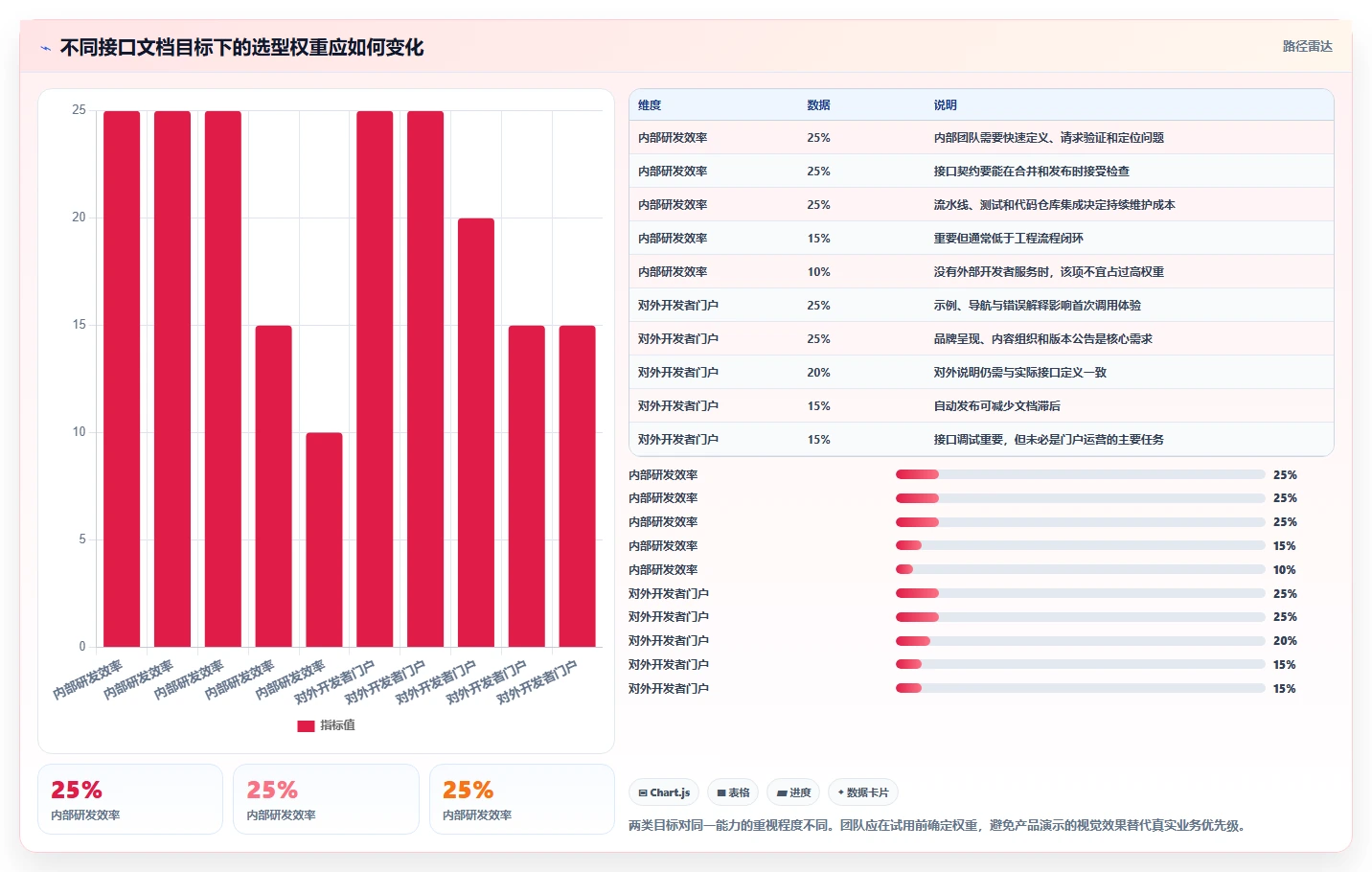Toggle the 指标值 legend swatch
1372x872 pixels.
(x=306, y=725)
